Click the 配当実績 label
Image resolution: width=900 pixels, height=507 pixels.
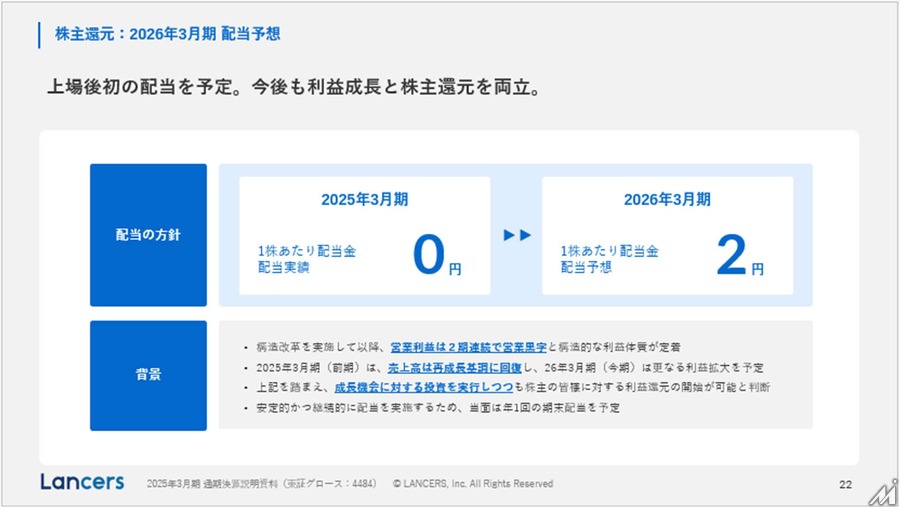[284, 267]
